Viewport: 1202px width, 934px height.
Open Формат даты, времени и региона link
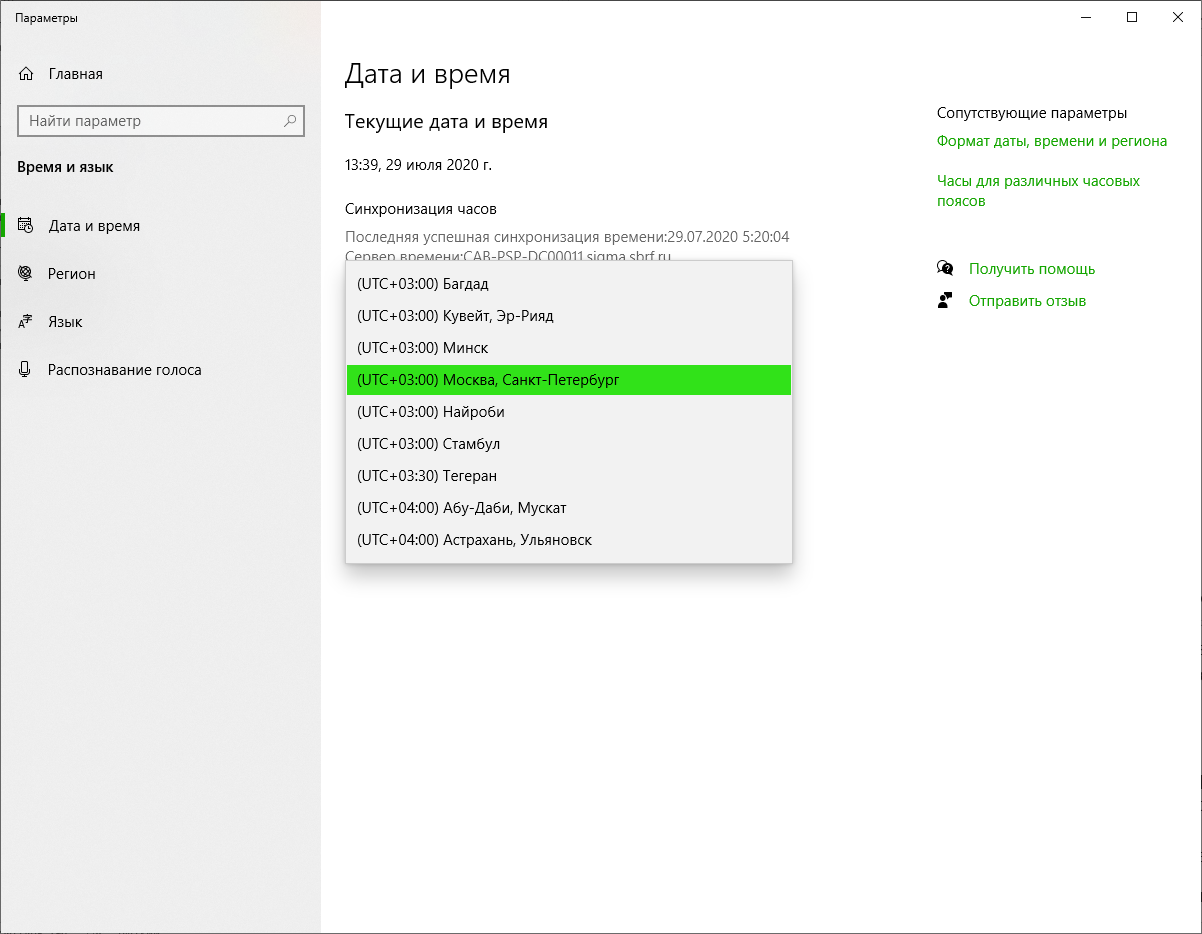coord(1051,141)
